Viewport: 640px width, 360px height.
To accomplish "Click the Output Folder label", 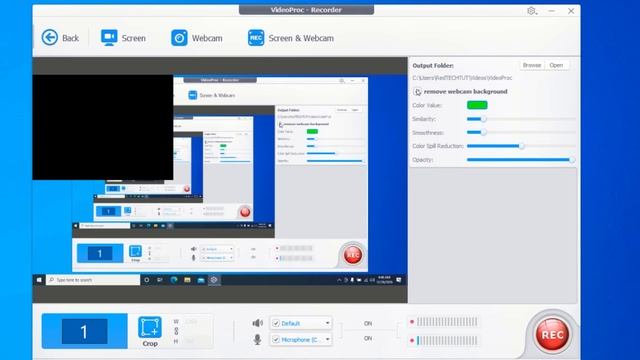I will click(x=433, y=65).
